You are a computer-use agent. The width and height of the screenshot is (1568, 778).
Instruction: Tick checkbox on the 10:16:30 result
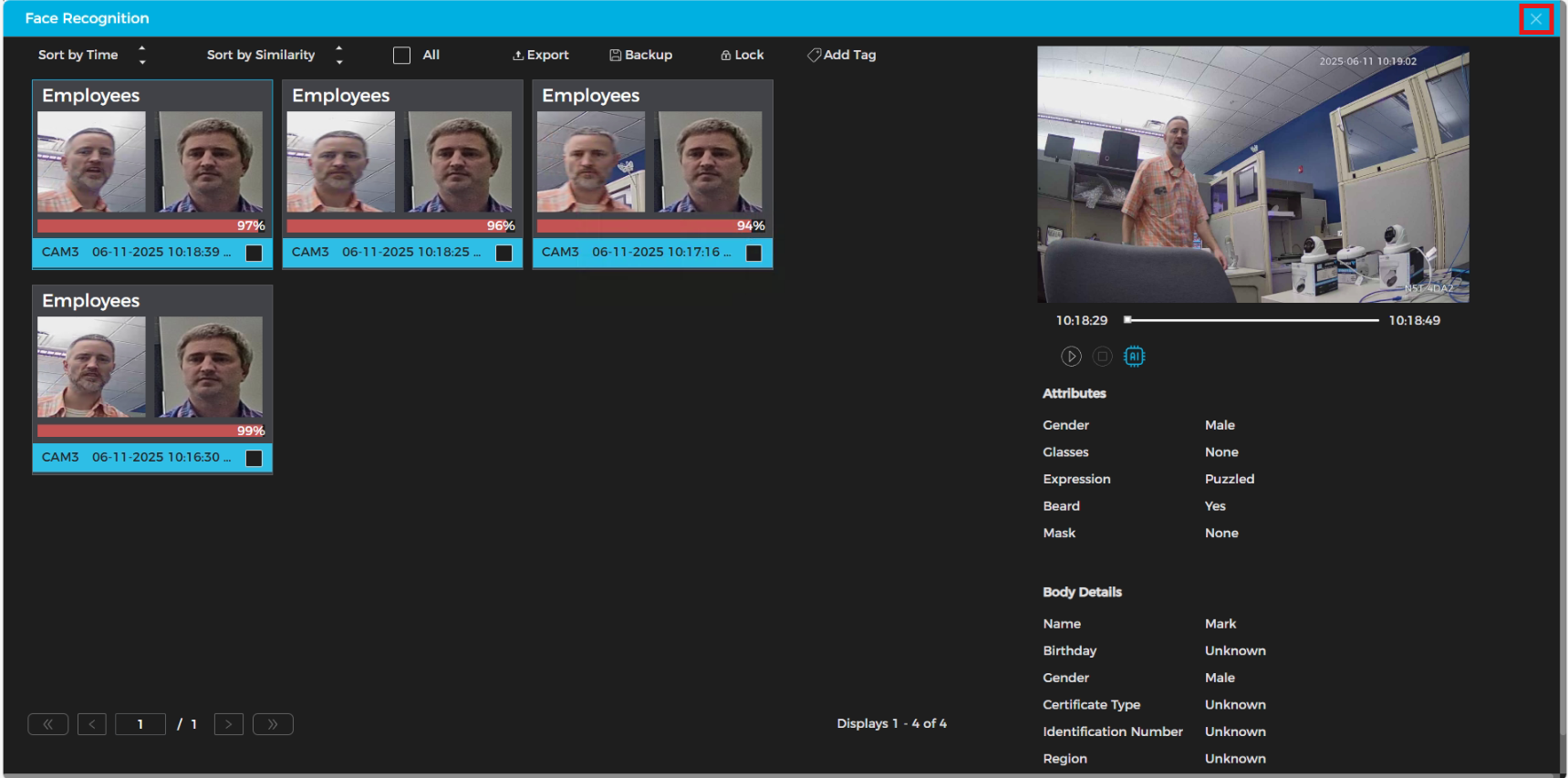coord(254,459)
